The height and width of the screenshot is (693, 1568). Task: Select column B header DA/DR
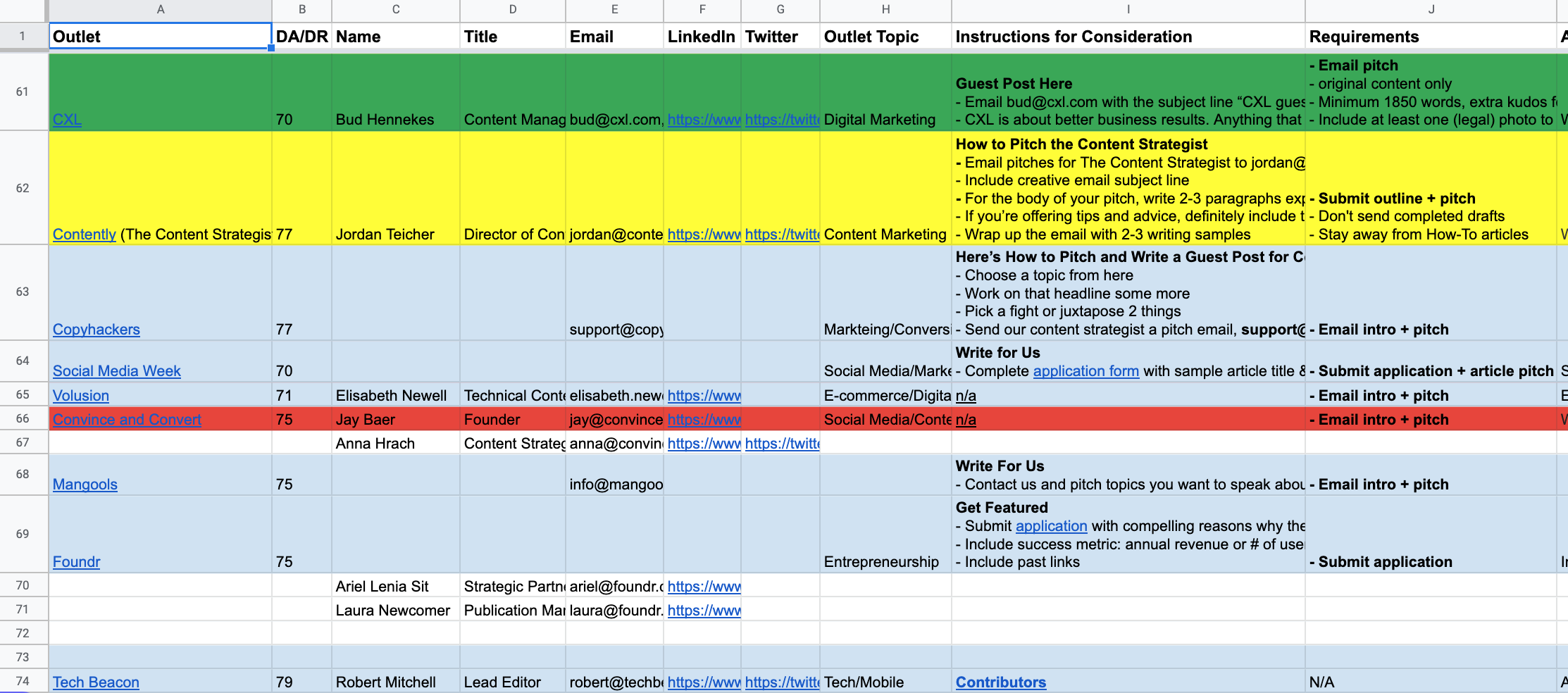coord(301,10)
